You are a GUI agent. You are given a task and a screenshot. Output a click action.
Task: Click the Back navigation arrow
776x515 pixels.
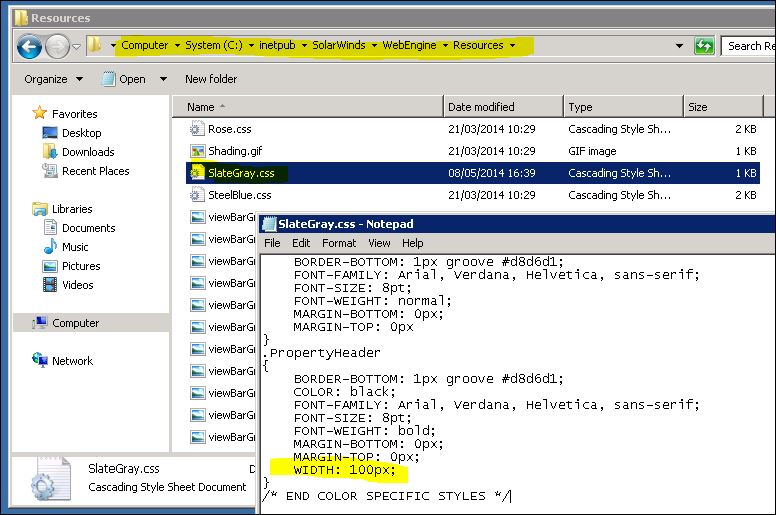[29, 47]
